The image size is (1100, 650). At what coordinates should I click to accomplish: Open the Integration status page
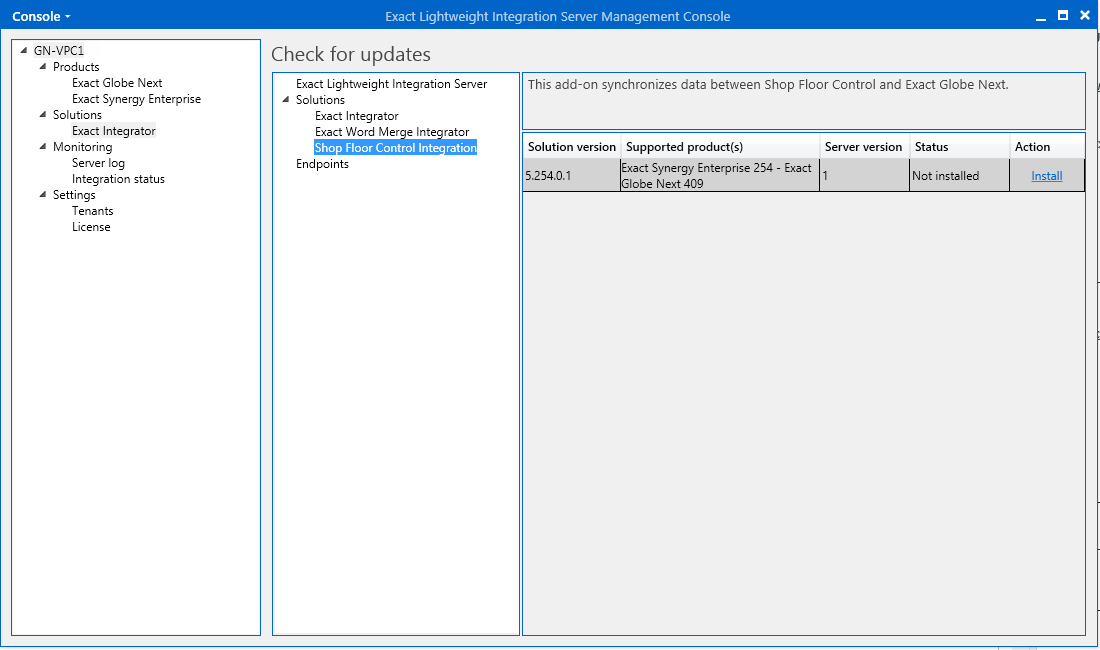tap(118, 179)
